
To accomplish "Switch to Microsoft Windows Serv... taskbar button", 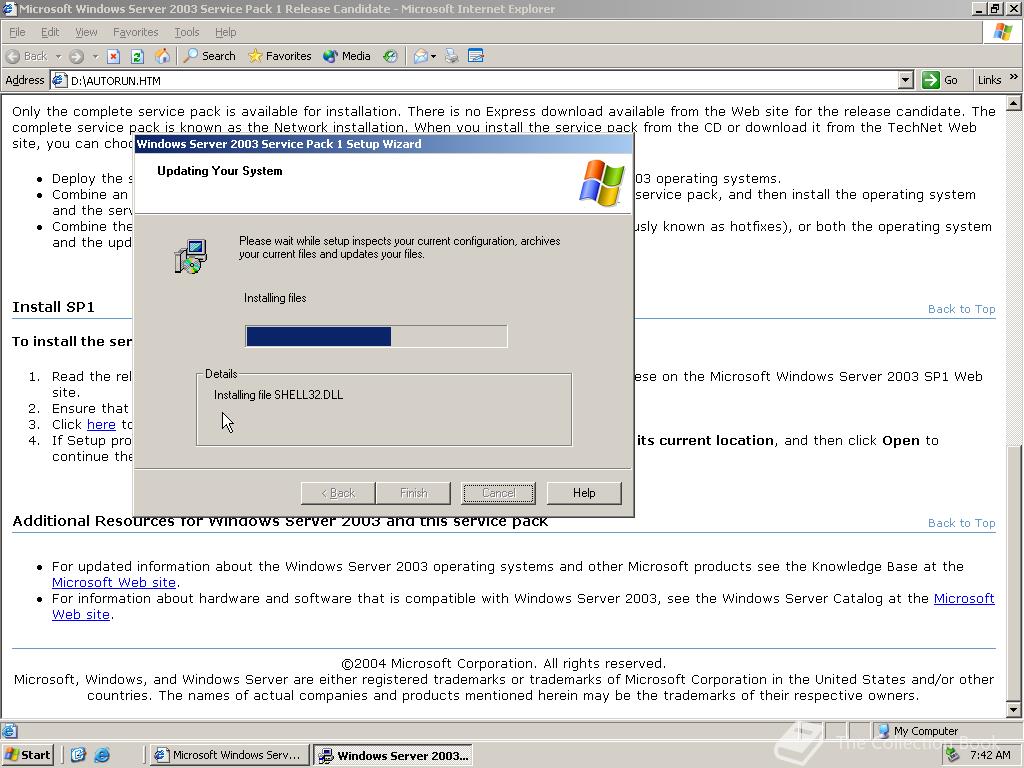I will (x=229, y=755).
